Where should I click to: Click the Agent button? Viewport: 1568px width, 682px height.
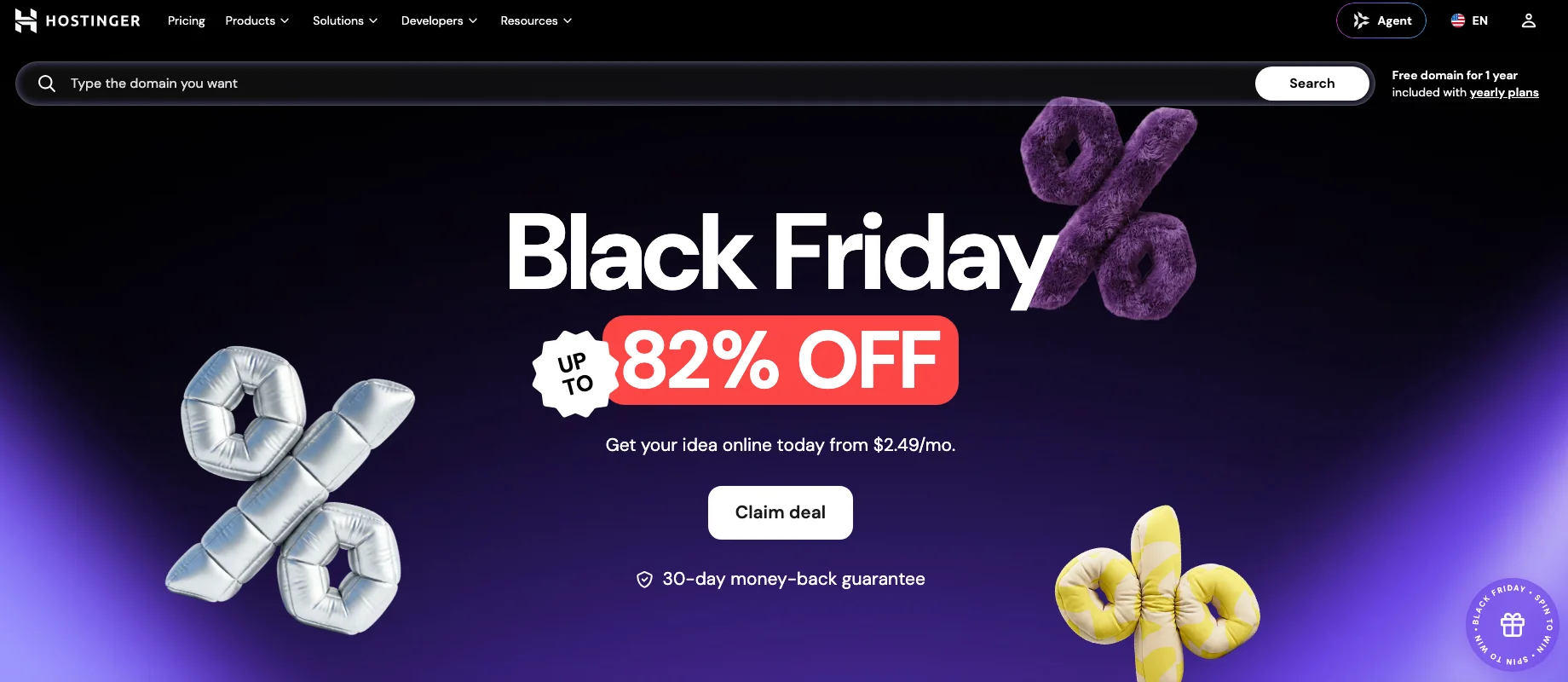click(1381, 20)
